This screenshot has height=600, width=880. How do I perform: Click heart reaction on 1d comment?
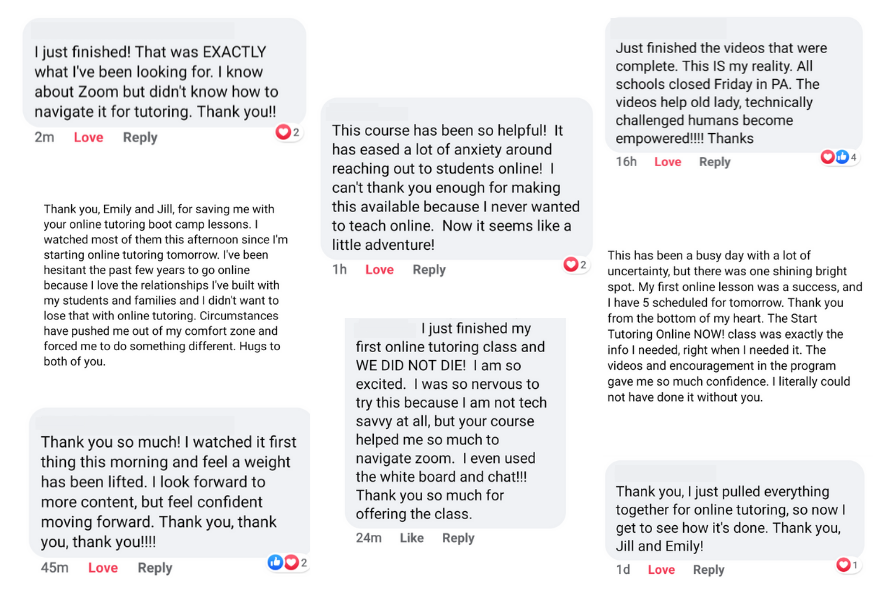843,565
